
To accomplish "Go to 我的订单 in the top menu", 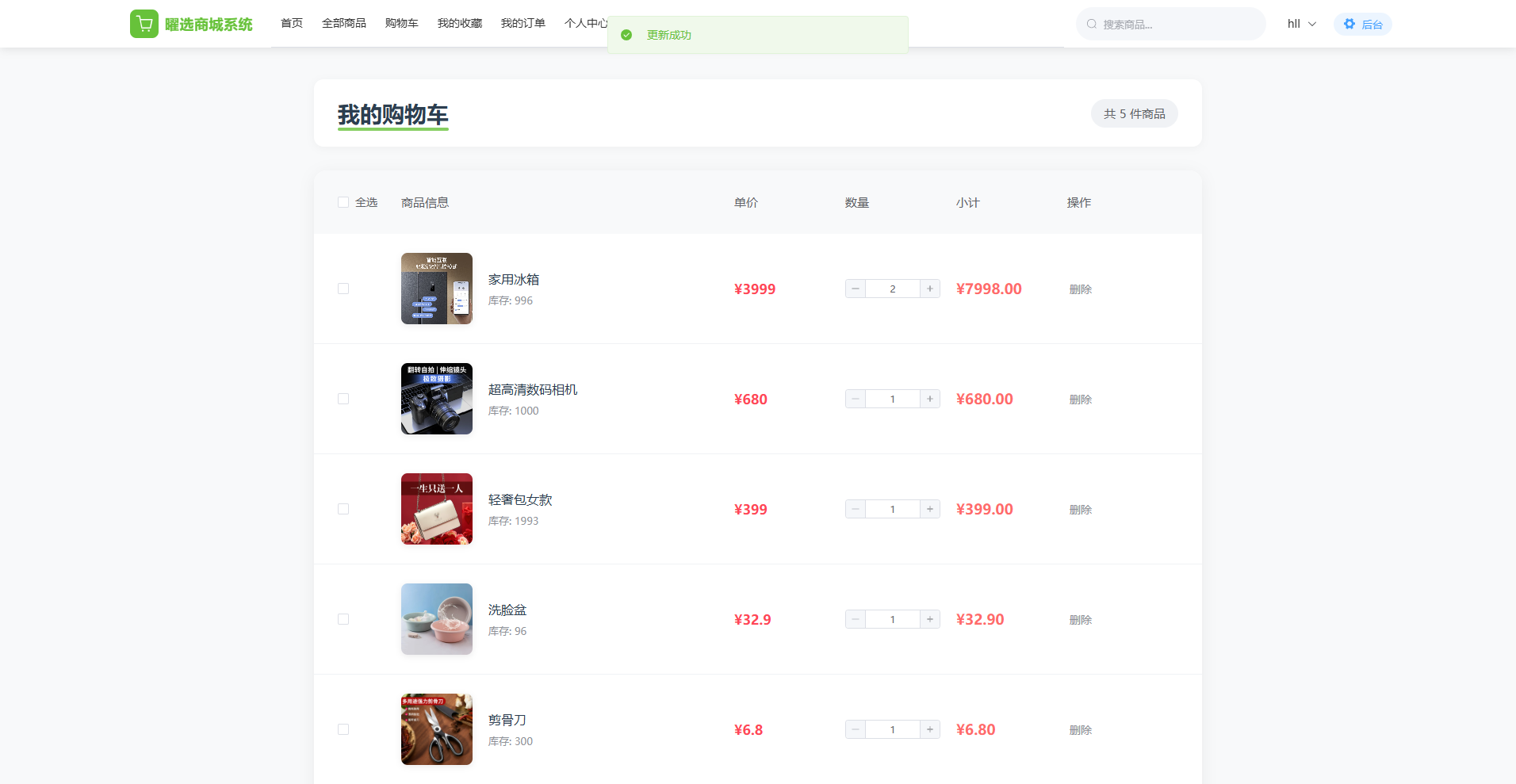I will pos(523,23).
